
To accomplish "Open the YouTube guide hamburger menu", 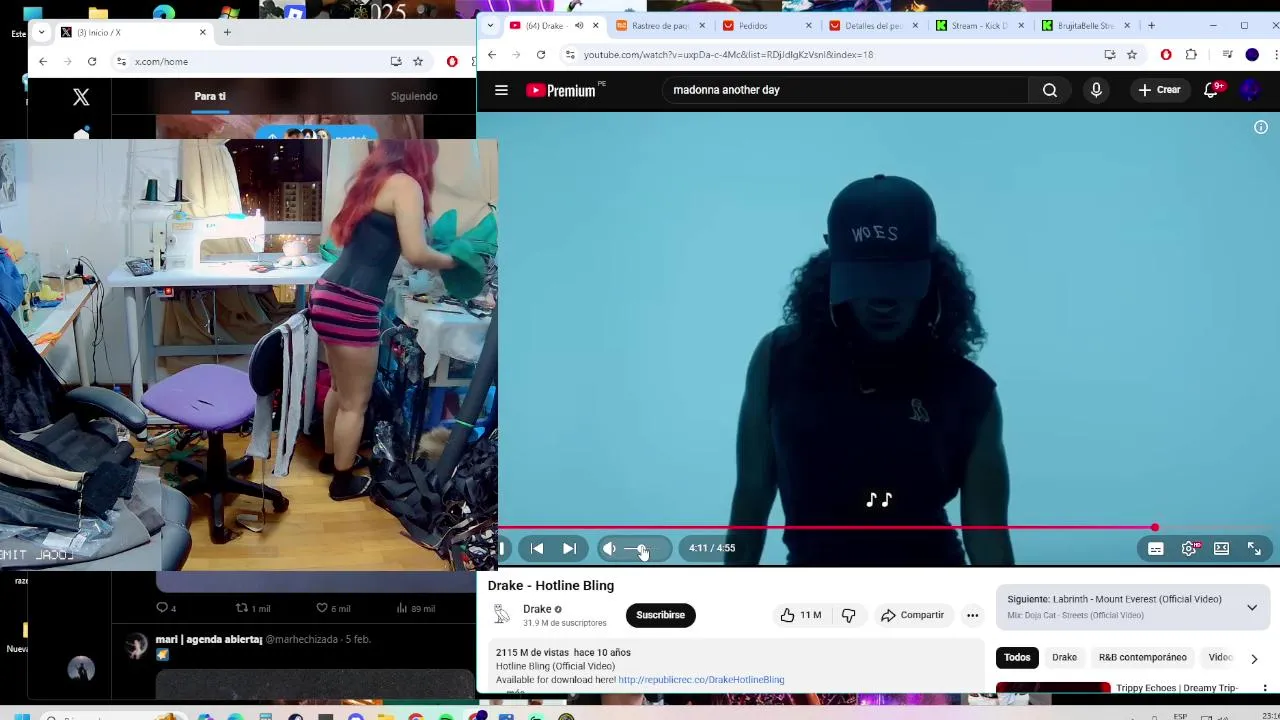I will point(501,90).
